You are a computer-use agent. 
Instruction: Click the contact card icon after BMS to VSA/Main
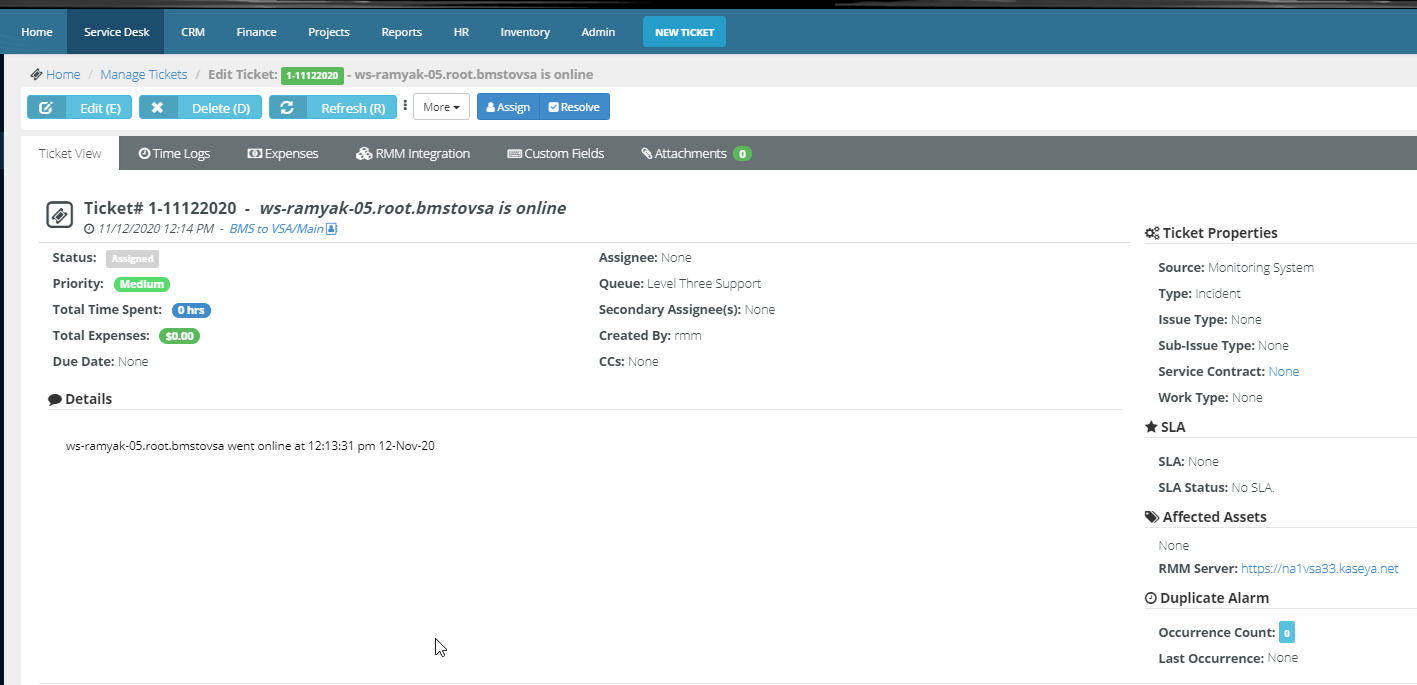coord(332,229)
